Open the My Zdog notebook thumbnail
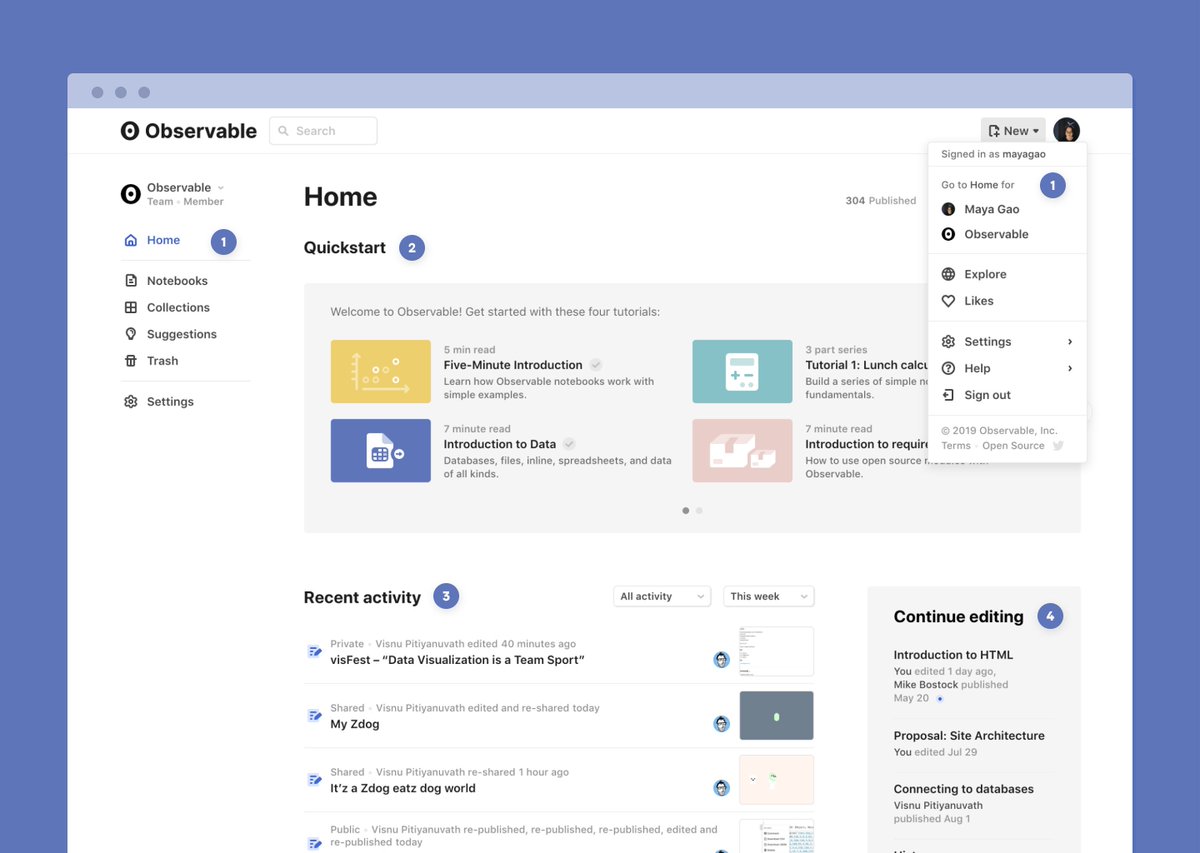 (776, 716)
